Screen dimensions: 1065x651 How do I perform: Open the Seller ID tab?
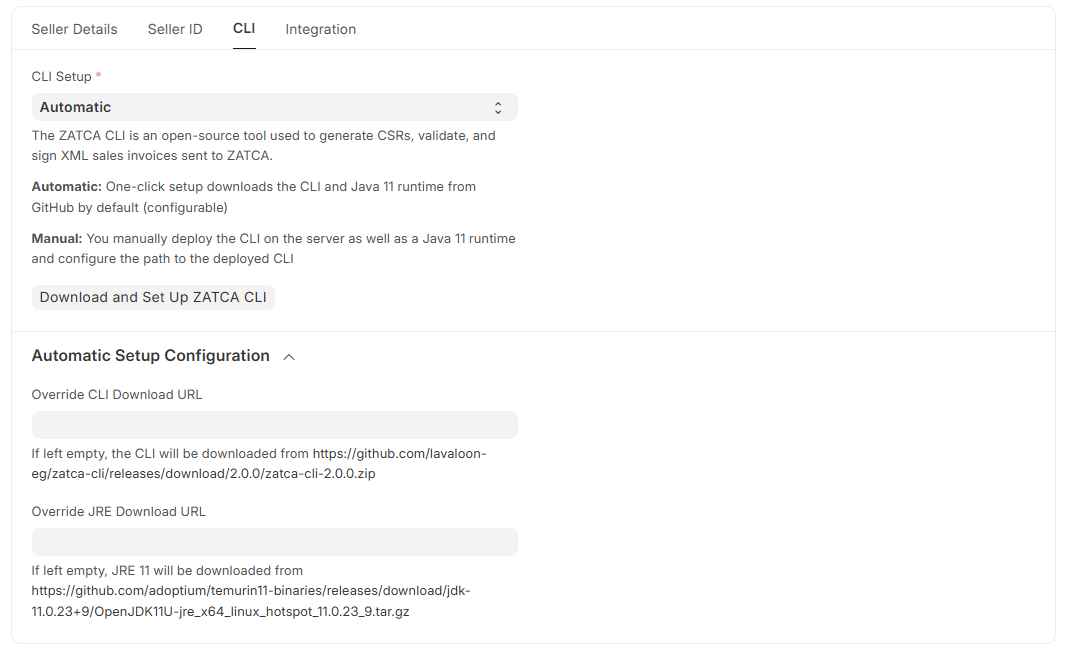(175, 29)
